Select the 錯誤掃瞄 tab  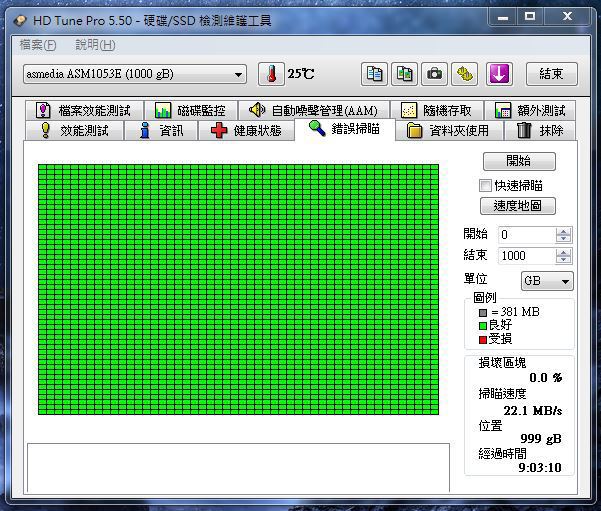[x=344, y=129]
